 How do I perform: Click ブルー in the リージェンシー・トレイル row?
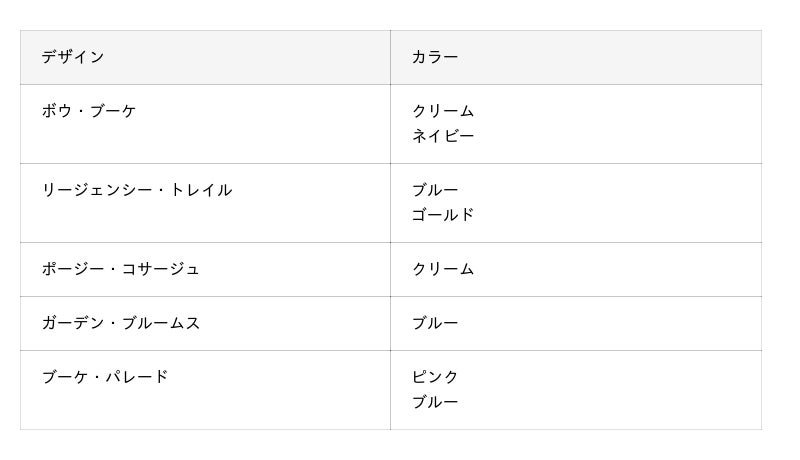tap(435, 190)
